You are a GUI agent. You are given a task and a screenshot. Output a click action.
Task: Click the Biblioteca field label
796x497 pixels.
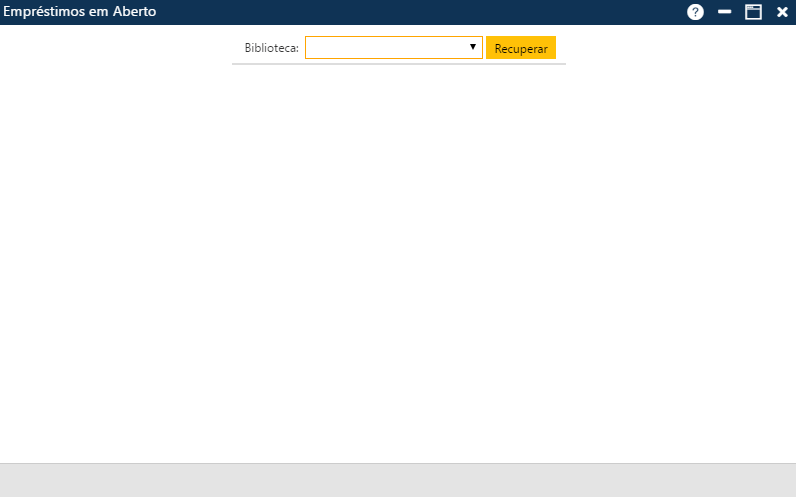tap(271, 48)
